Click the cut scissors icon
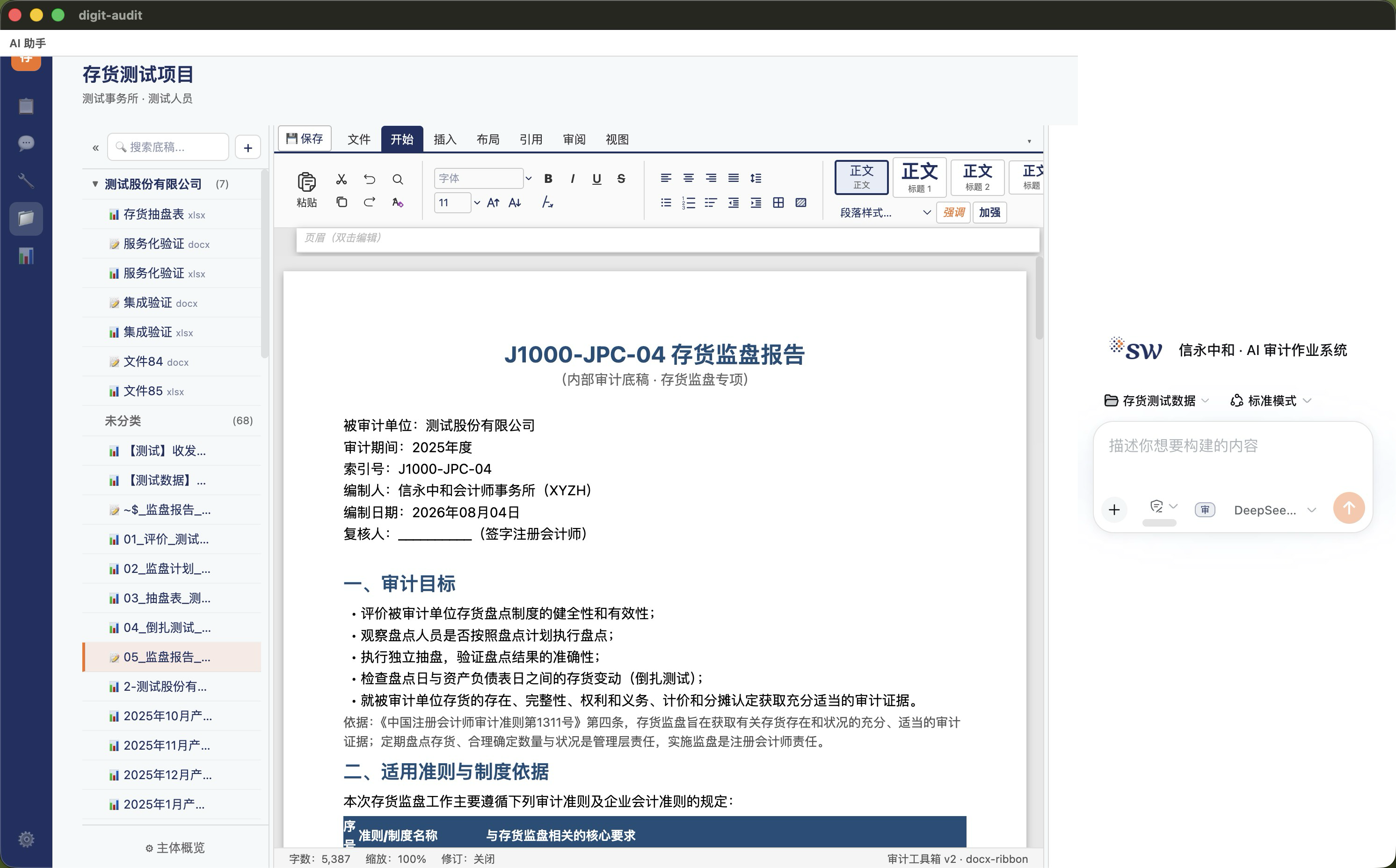 [341, 179]
